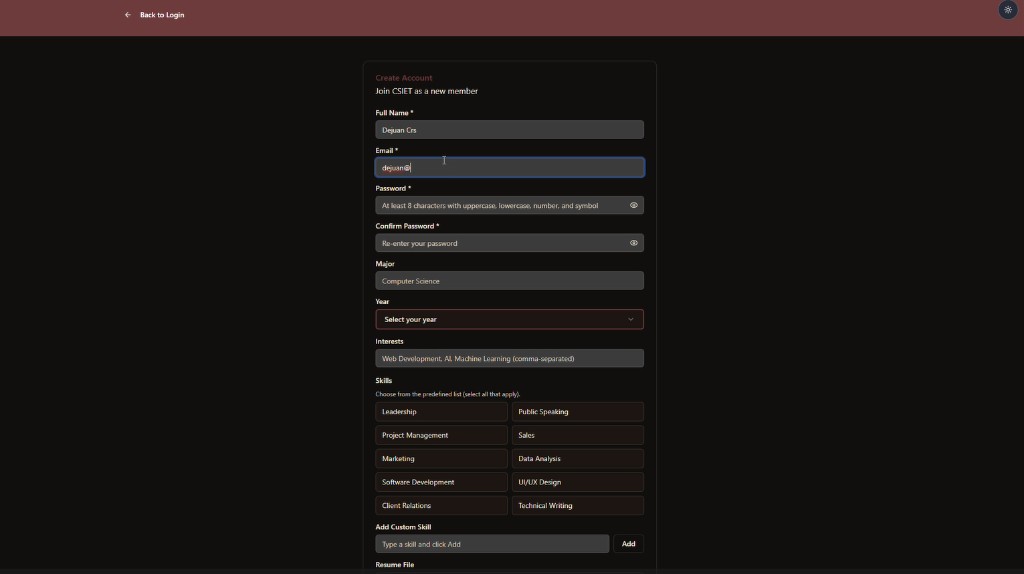
Task: Toggle the Software Development skill
Action: pos(441,483)
